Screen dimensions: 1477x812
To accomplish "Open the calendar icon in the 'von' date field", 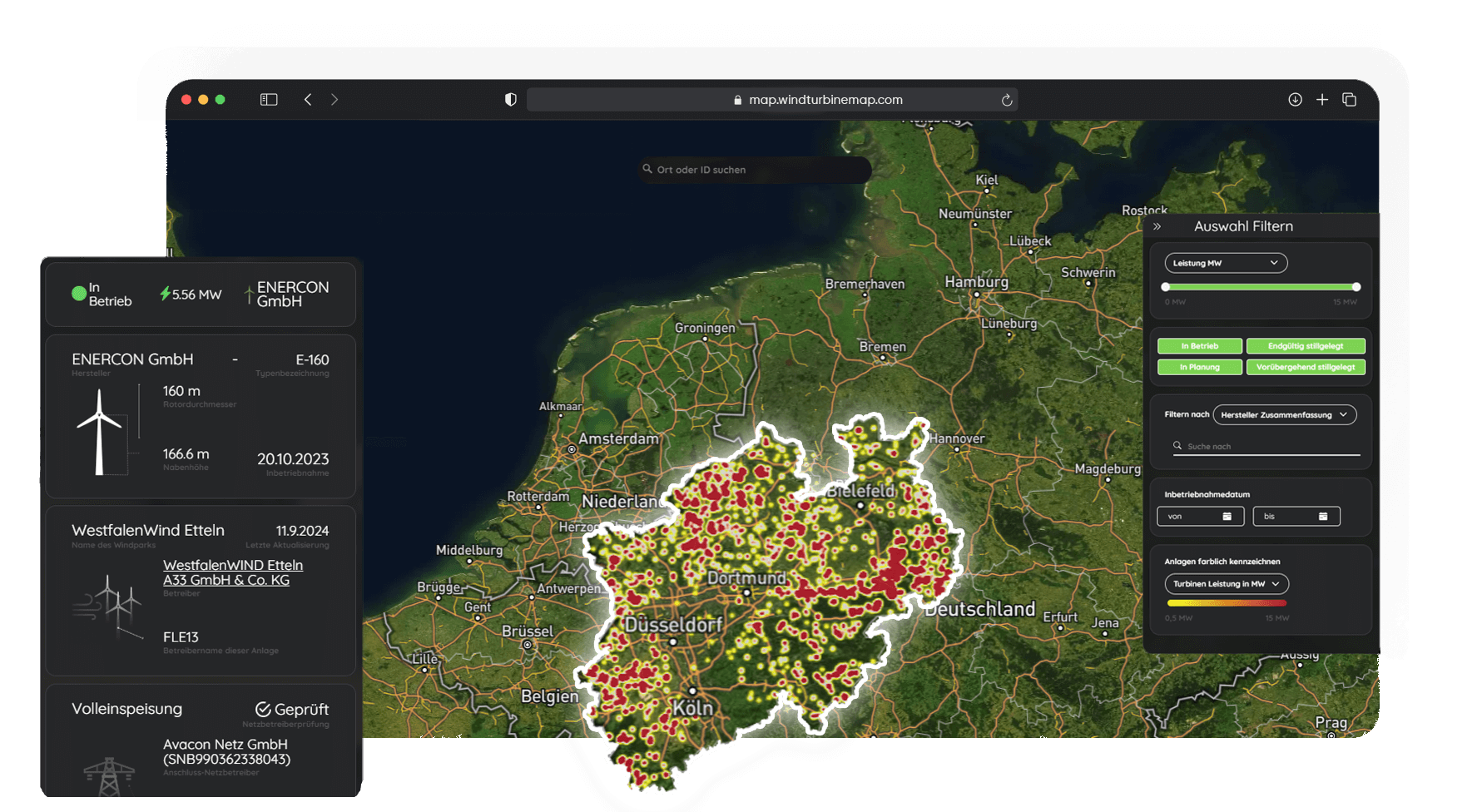I will [x=1227, y=516].
